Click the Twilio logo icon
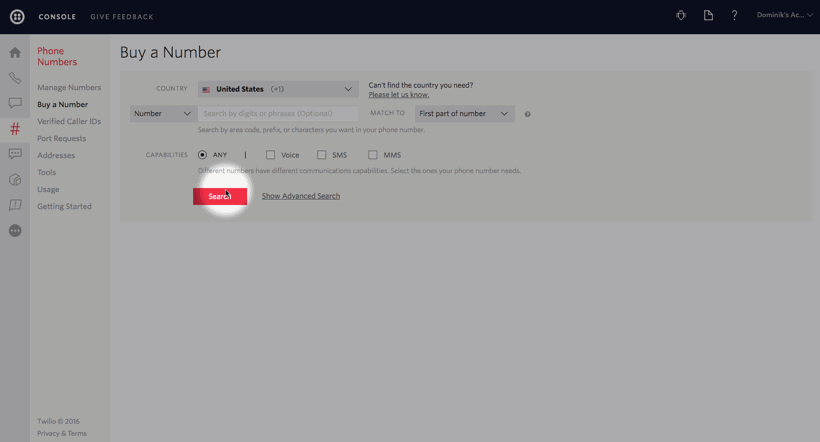The image size is (820, 442). [17, 16]
